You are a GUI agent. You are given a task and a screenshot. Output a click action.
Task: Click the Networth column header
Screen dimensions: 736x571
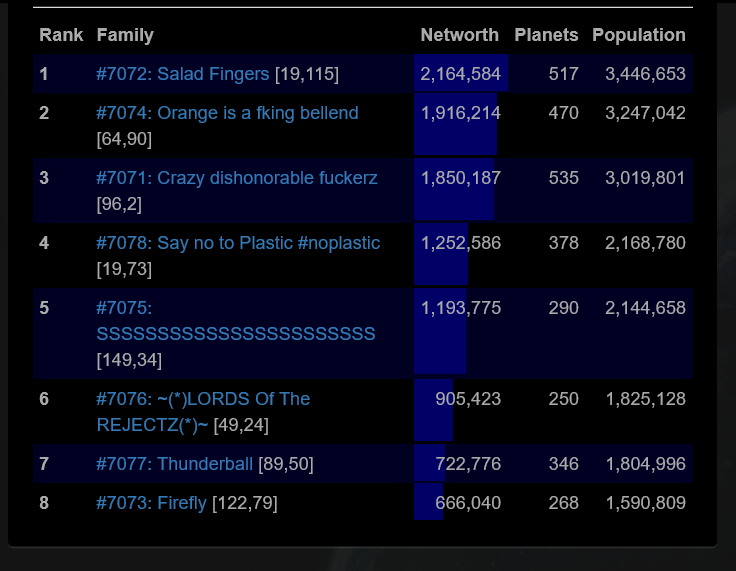(x=459, y=35)
